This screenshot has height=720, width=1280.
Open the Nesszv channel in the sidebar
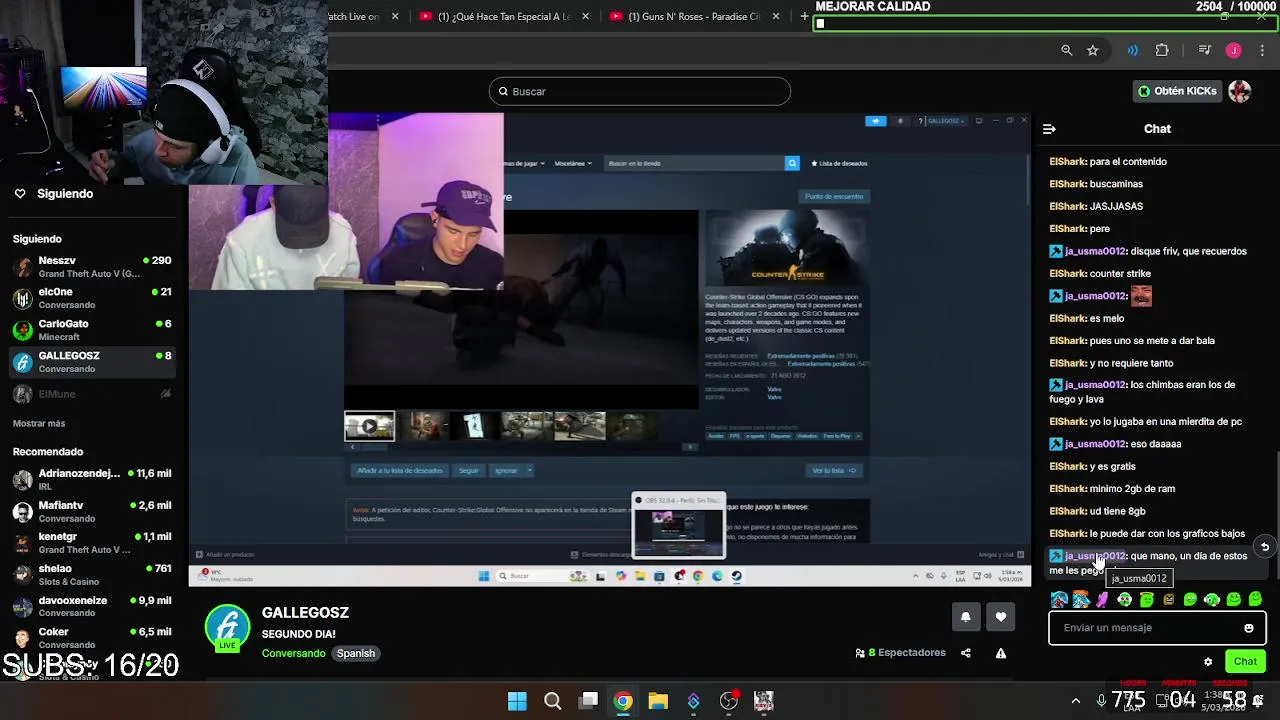tap(92, 267)
